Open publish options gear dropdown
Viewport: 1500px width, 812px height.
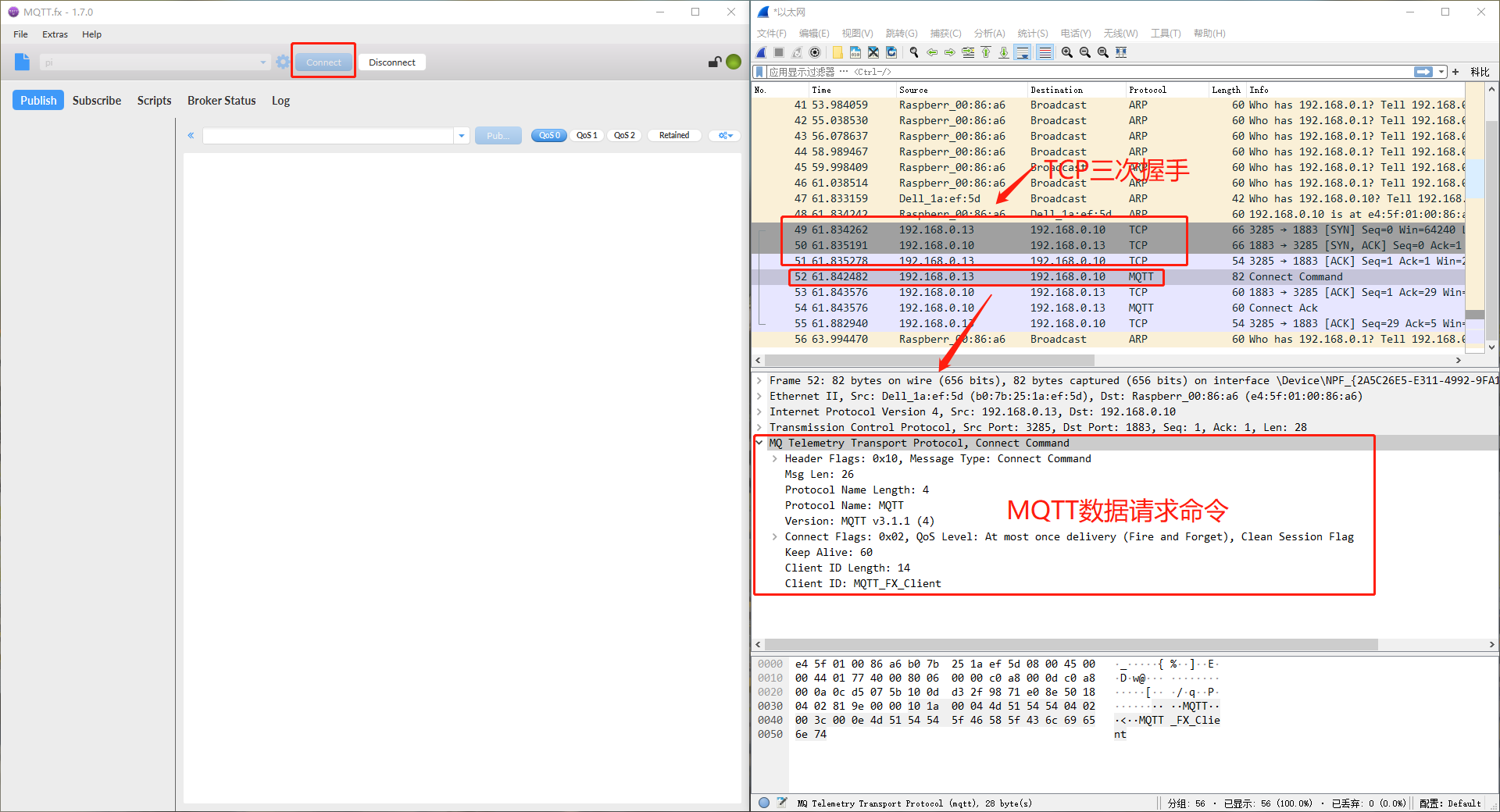726,135
